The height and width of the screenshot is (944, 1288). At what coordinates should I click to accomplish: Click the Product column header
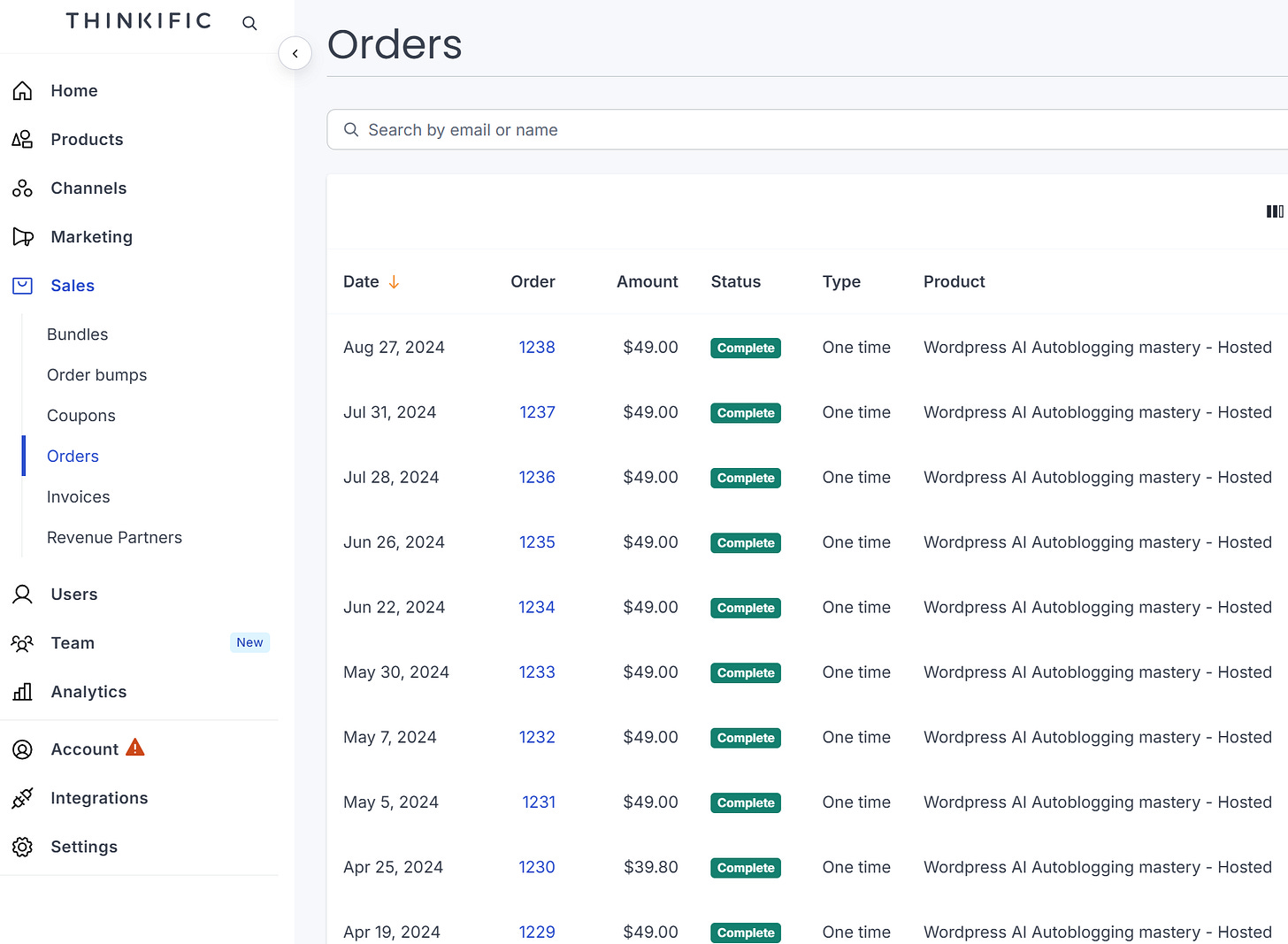pos(954,281)
